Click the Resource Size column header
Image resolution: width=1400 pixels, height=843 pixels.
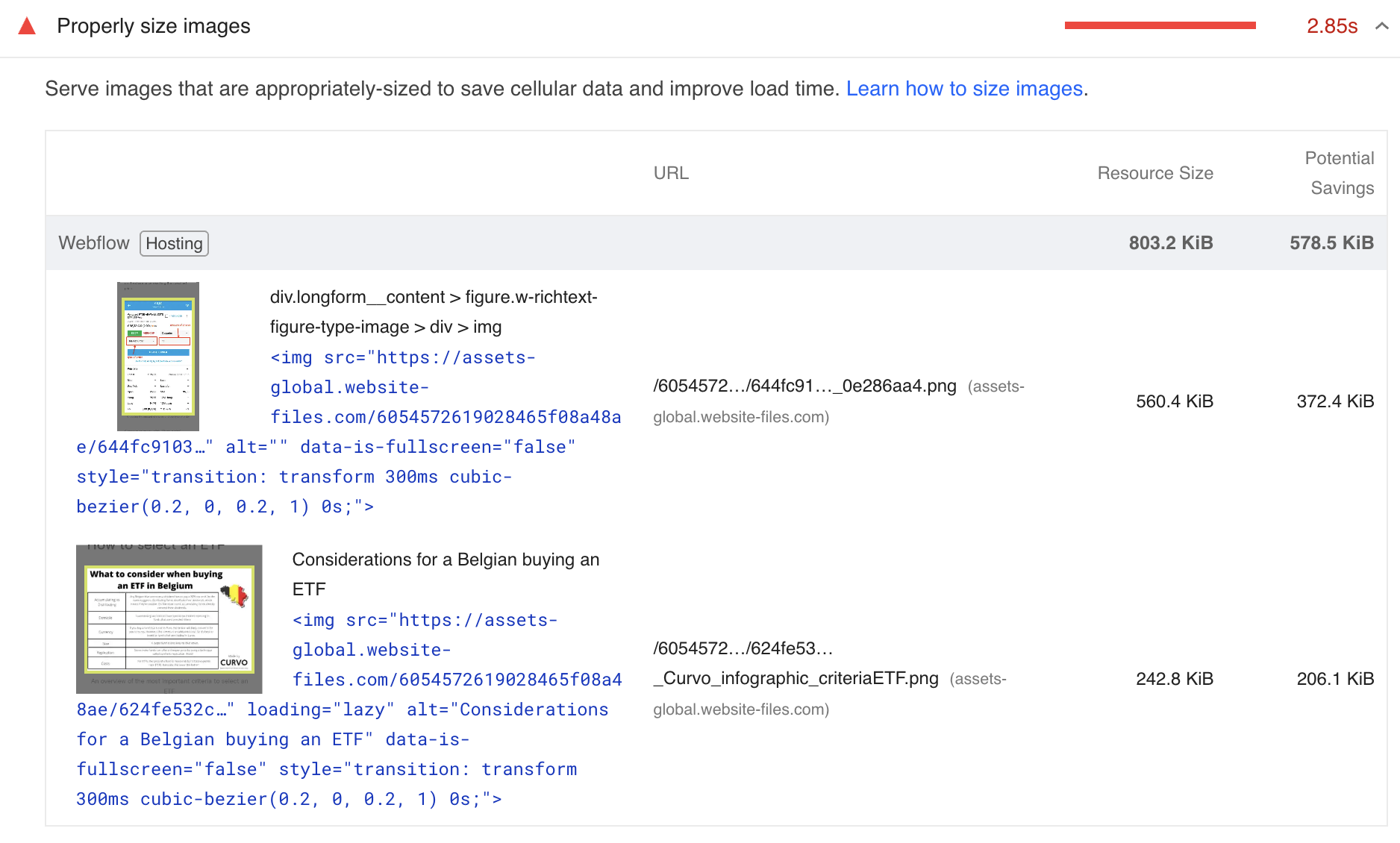[1154, 173]
